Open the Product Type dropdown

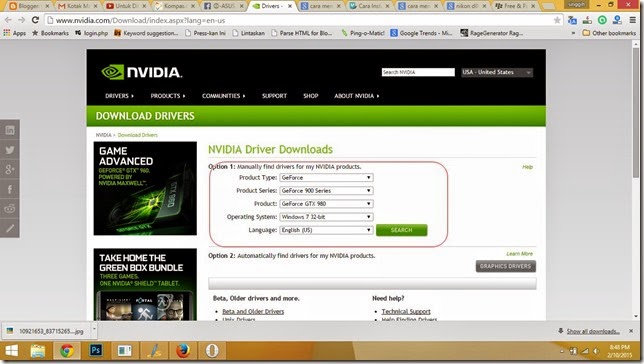326,177
